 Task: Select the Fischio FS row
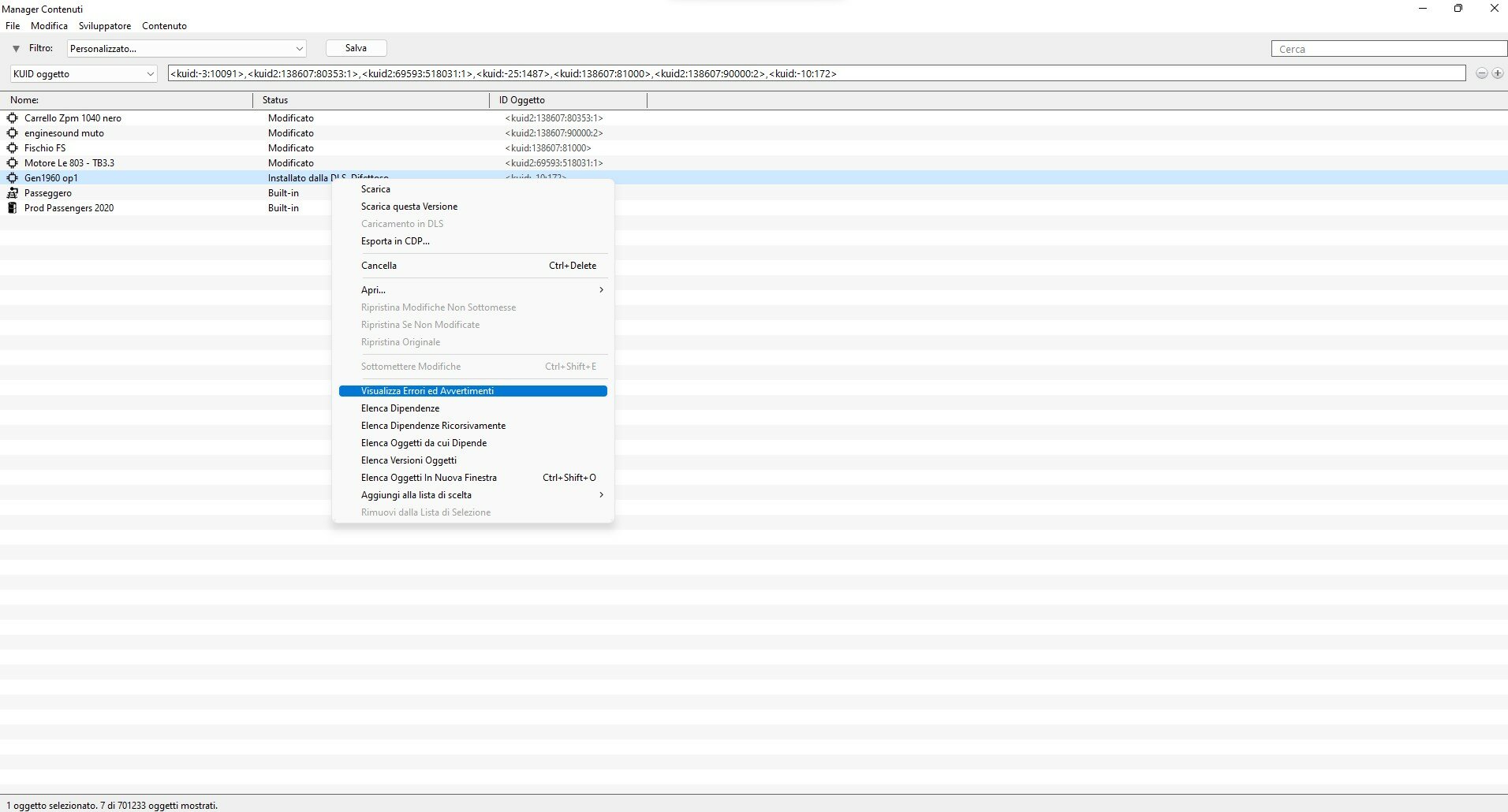754,148
